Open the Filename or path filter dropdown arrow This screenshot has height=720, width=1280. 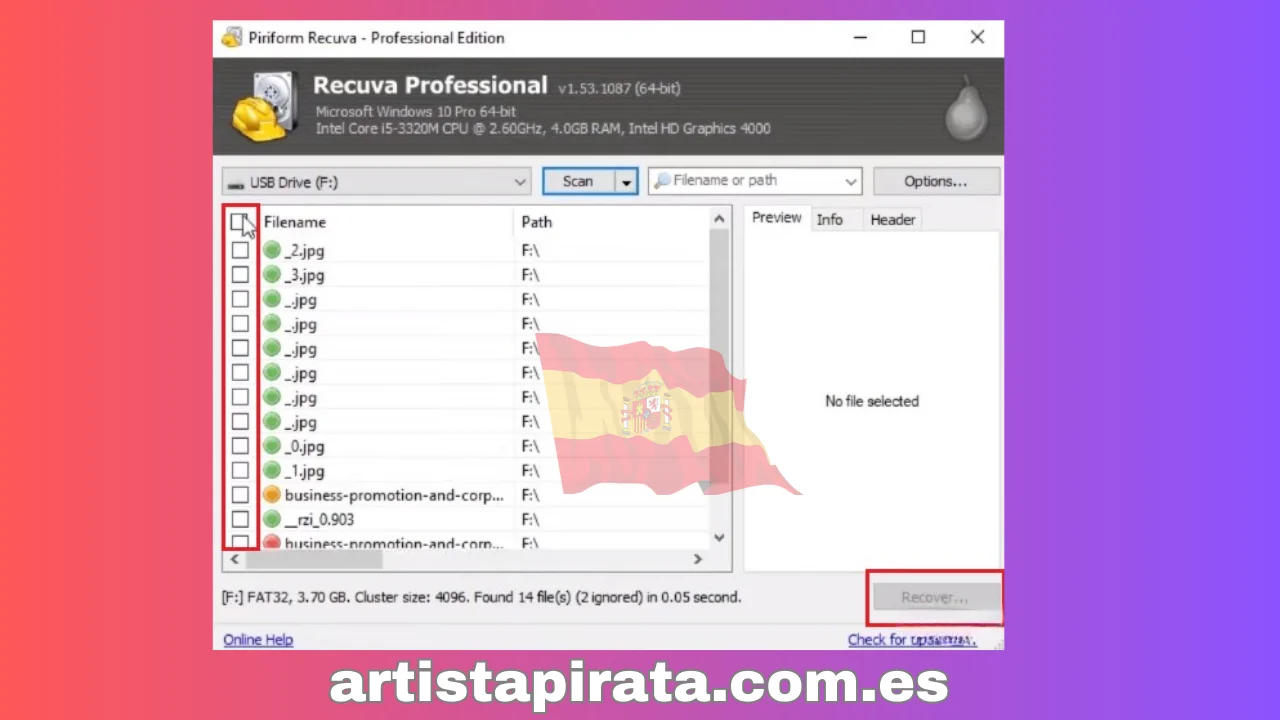pyautogui.click(x=851, y=182)
